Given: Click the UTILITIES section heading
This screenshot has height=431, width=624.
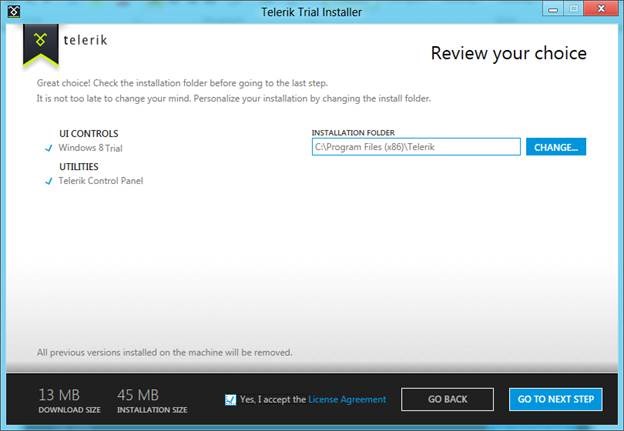Looking at the screenshot, I should tap(79, 167).
